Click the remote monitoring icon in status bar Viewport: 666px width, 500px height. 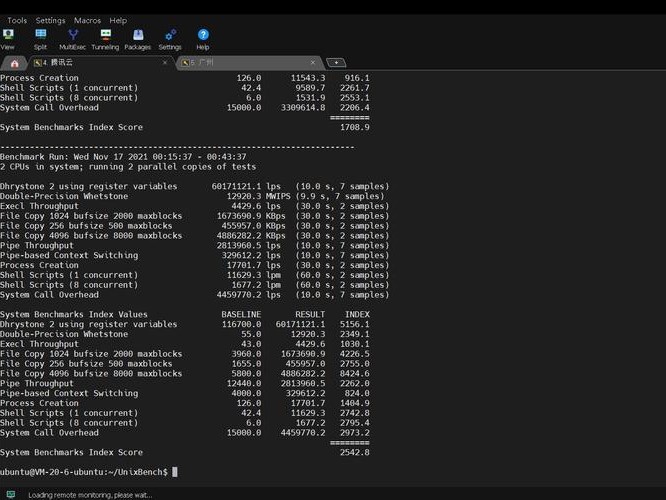(11, 494)
